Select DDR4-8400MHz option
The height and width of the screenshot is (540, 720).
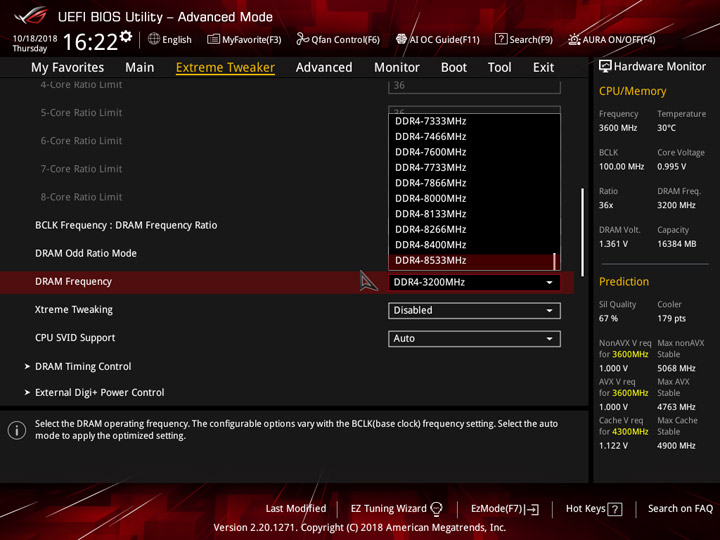tap(474, 245)
